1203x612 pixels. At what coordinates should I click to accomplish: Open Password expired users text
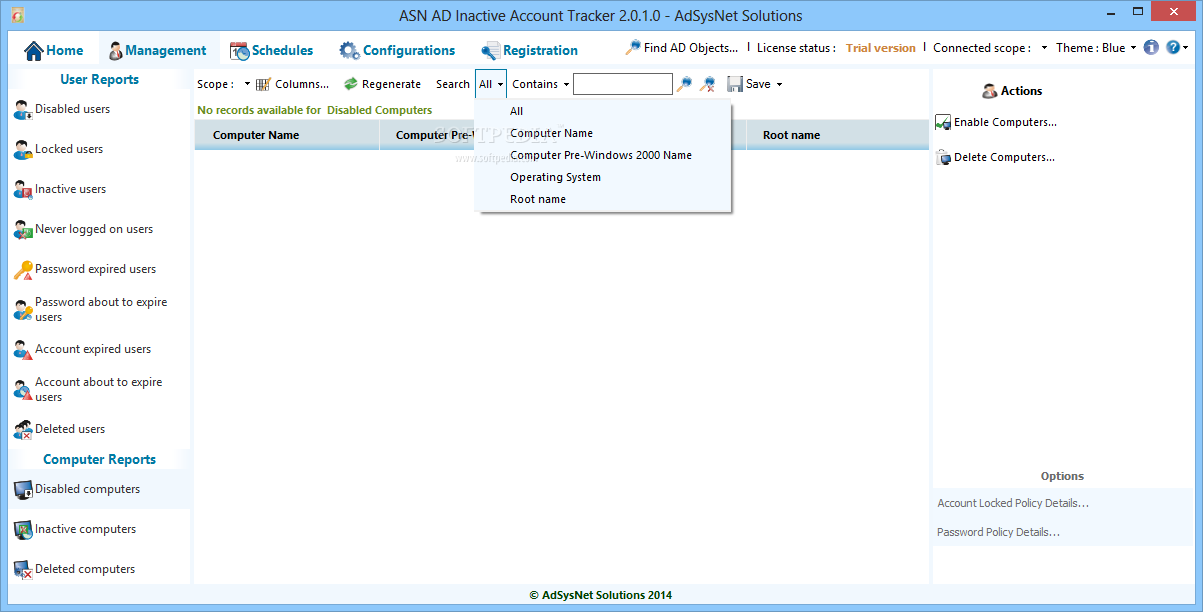click(95, 269)
